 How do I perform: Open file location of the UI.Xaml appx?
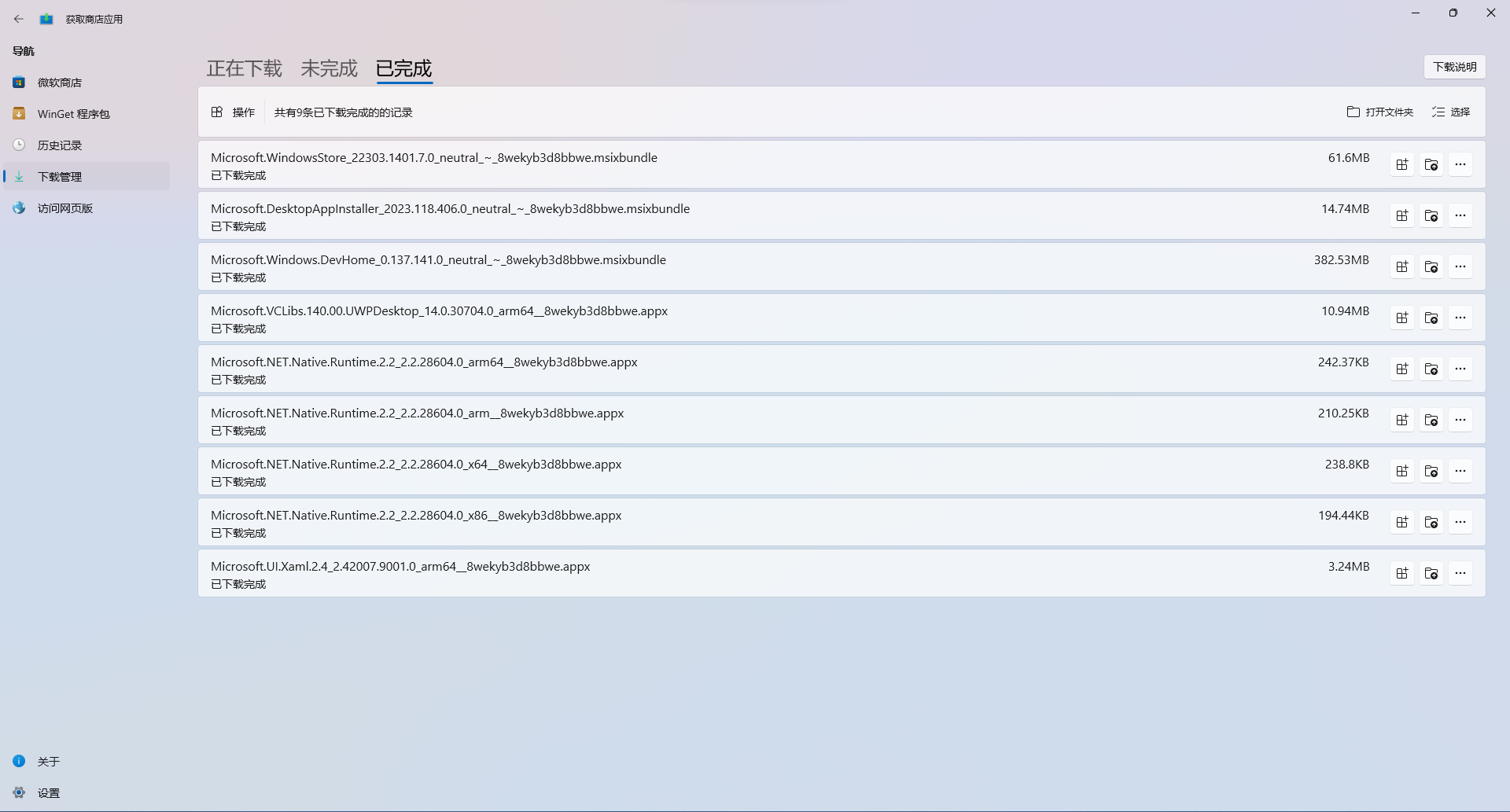(1431, 572)
